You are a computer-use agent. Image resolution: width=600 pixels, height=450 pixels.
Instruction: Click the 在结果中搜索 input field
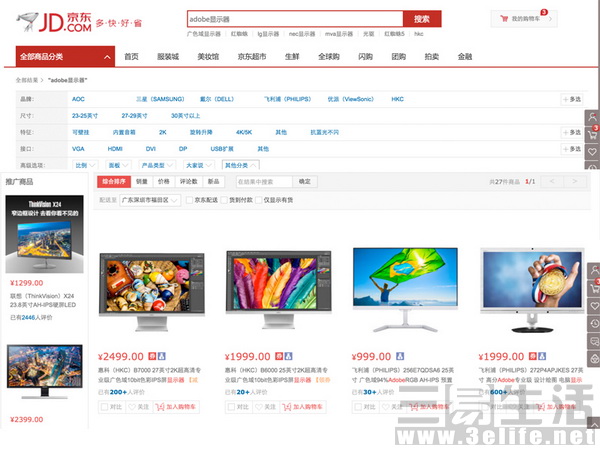[264, 181]
